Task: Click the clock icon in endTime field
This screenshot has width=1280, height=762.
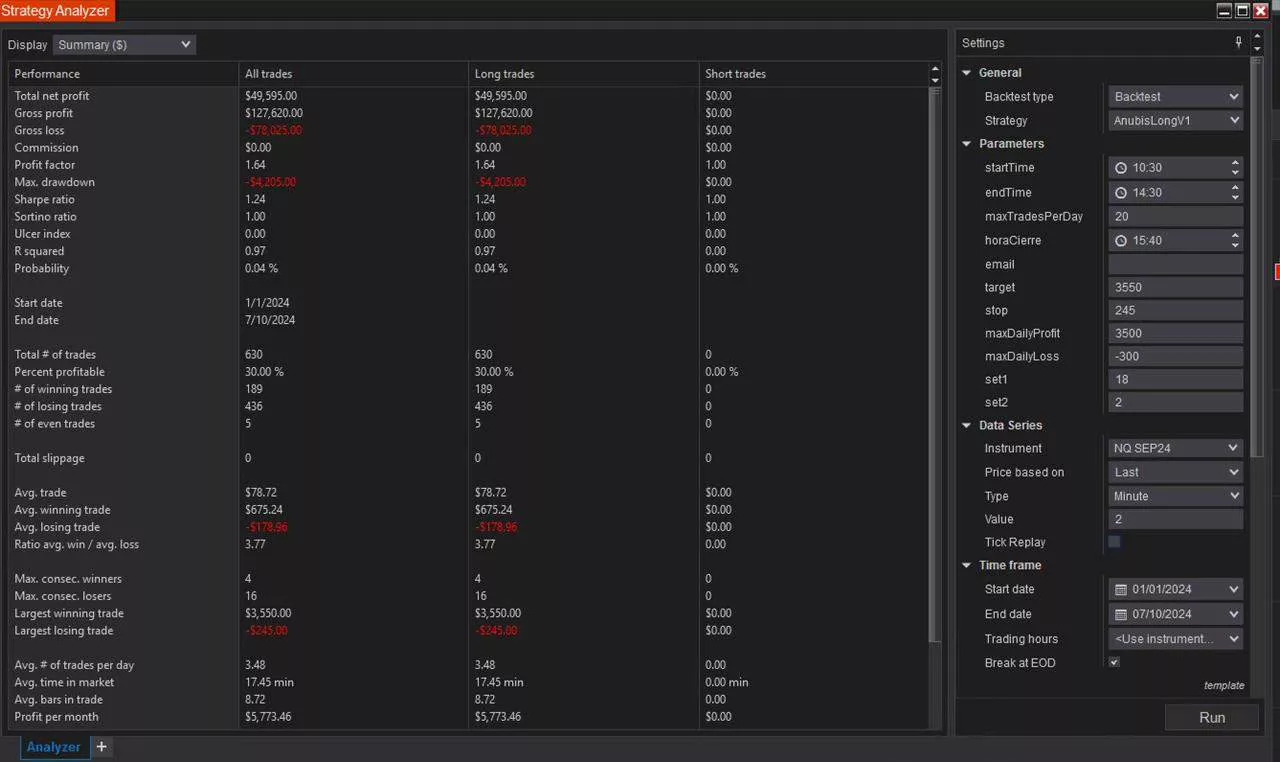Action: (x=1121, y=193)
